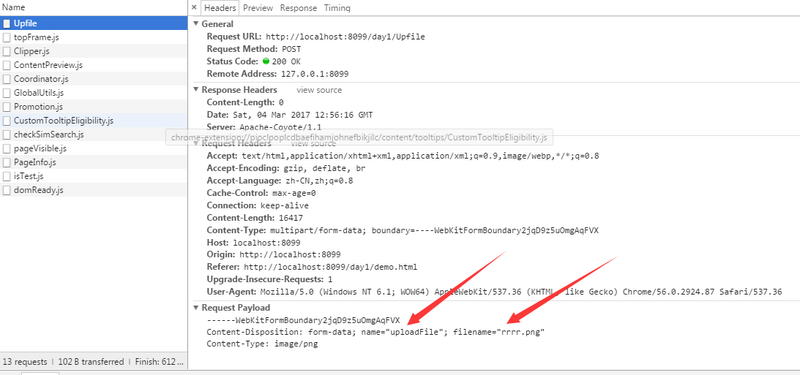
Task: Select the CustomTooltipEligibility.js request
Action: (93, 121)
